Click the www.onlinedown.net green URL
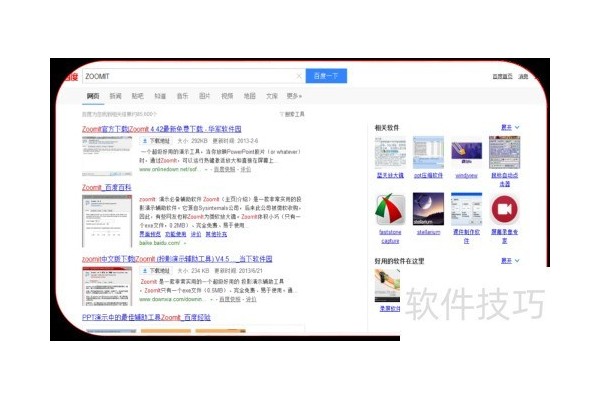Image resolution: width=600 pixels, height=400 pixels. pos(169,169)
